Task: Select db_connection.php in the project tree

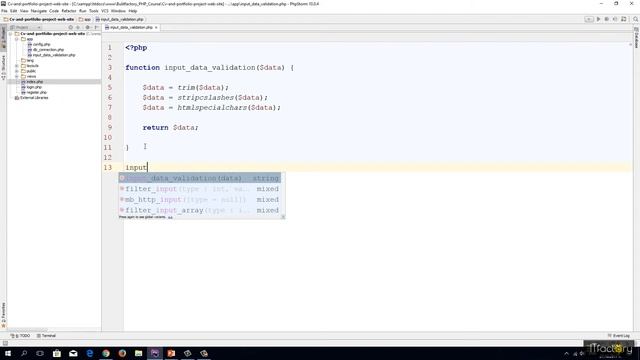Action: point(46,50)
